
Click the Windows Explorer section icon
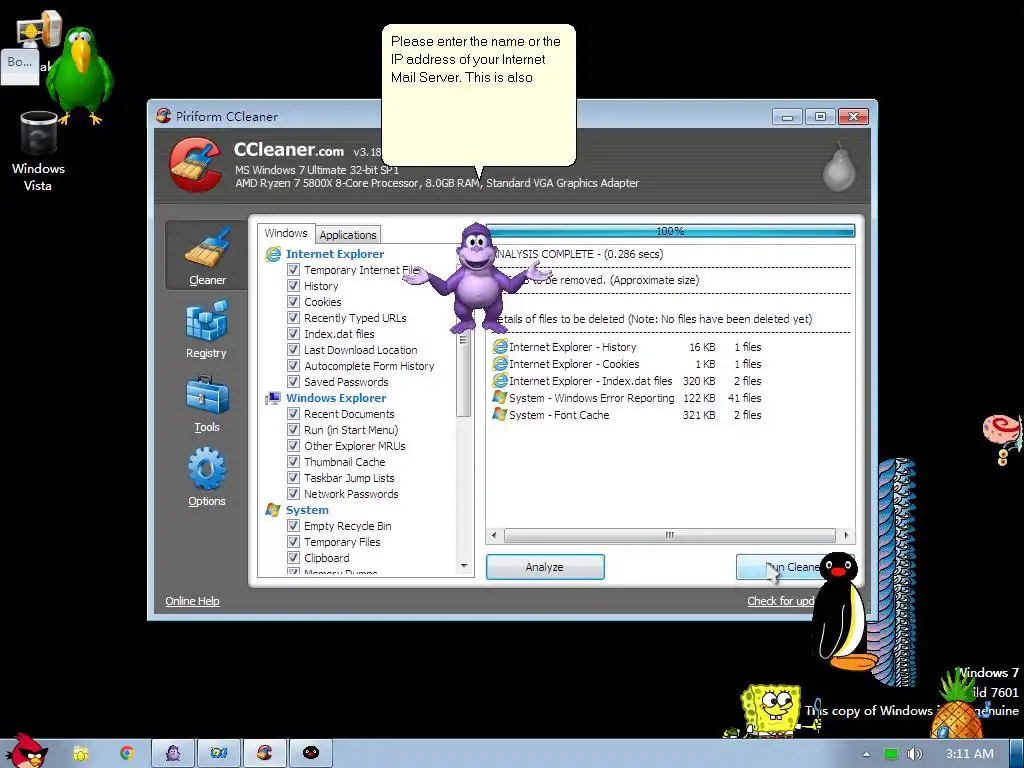272,398
